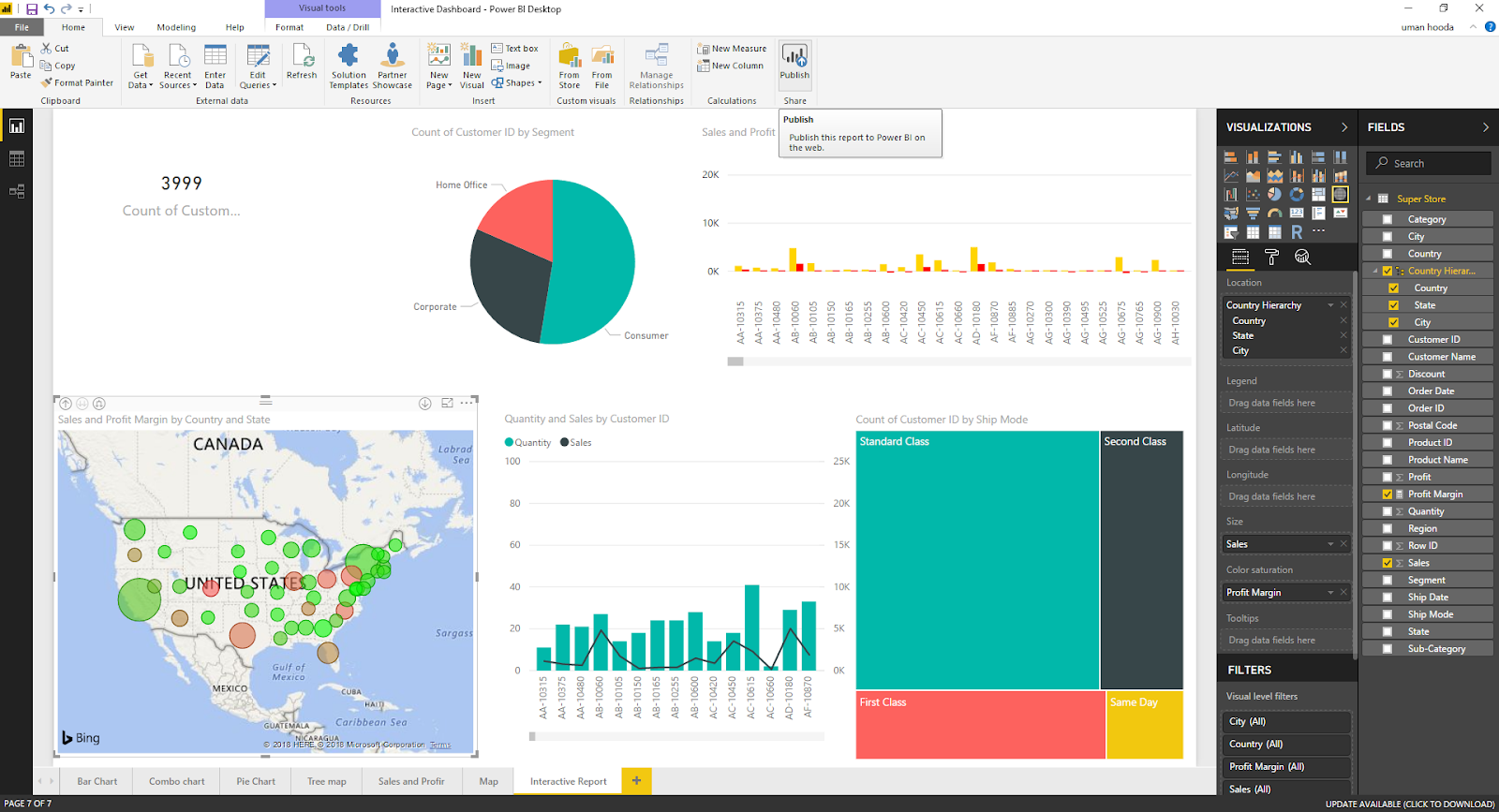Select the treemap visualization type

pos(1319,194)
